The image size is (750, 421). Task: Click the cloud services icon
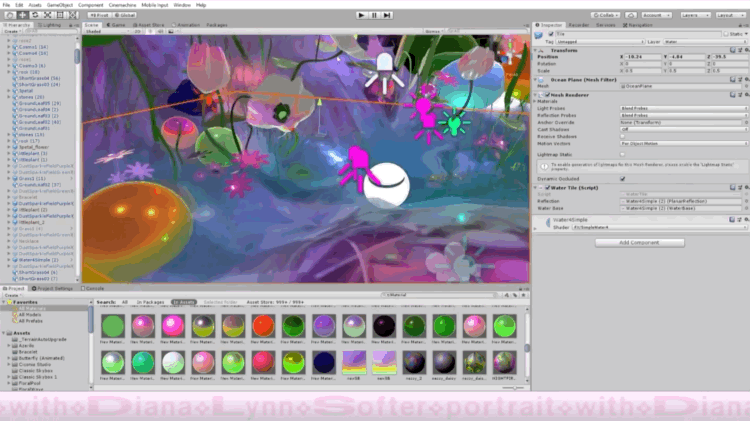point(630,15)
